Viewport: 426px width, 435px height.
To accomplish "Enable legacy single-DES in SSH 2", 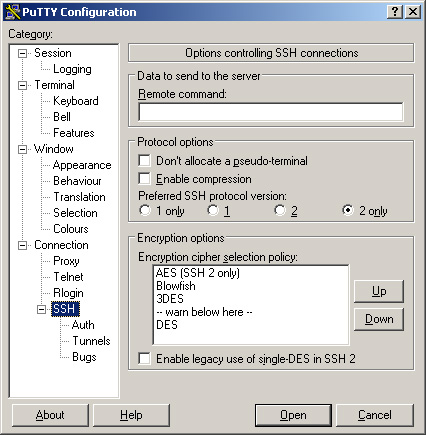I will click(x=144, y=359).
